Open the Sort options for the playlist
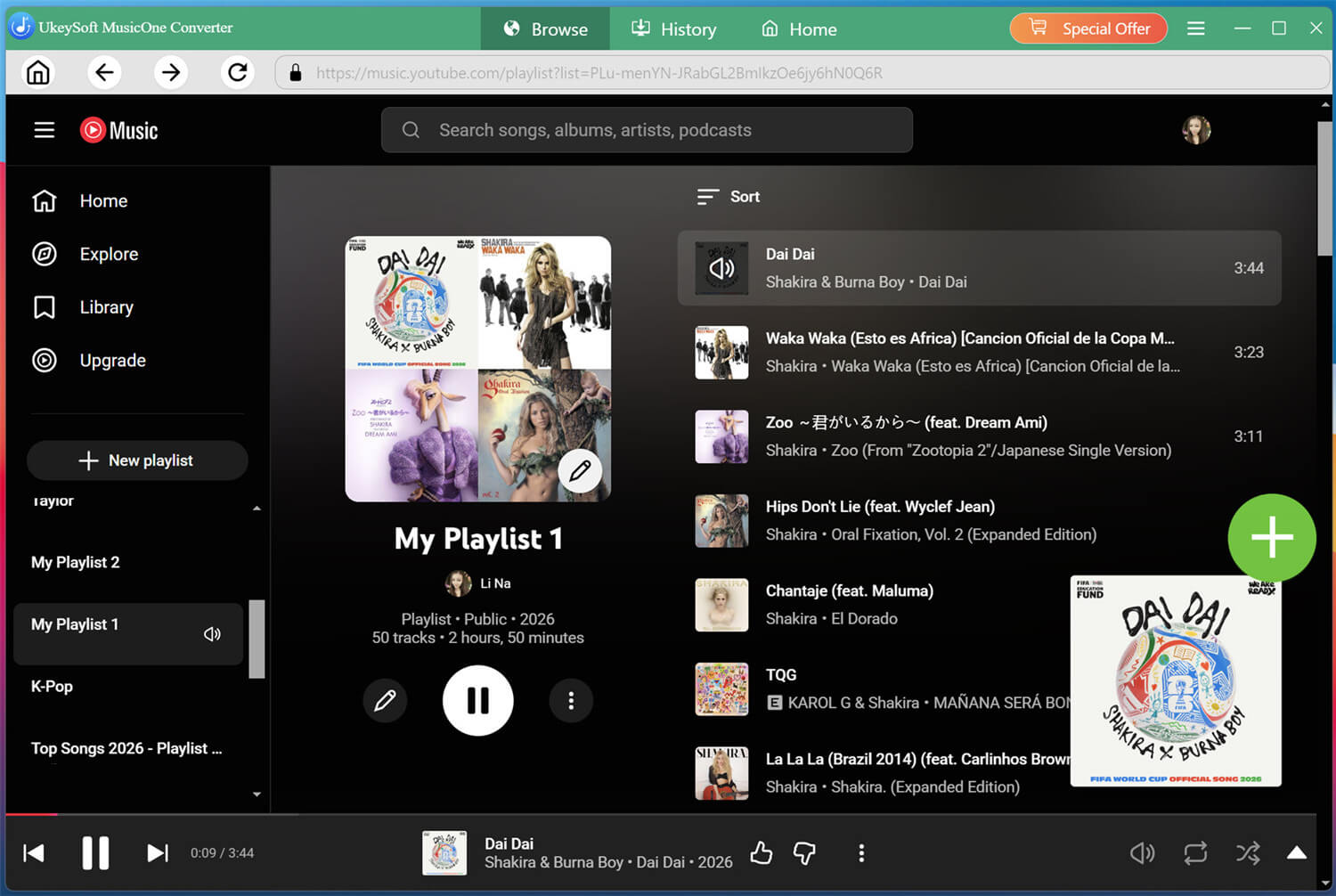The image size is (1336, 896). [729, 197]
